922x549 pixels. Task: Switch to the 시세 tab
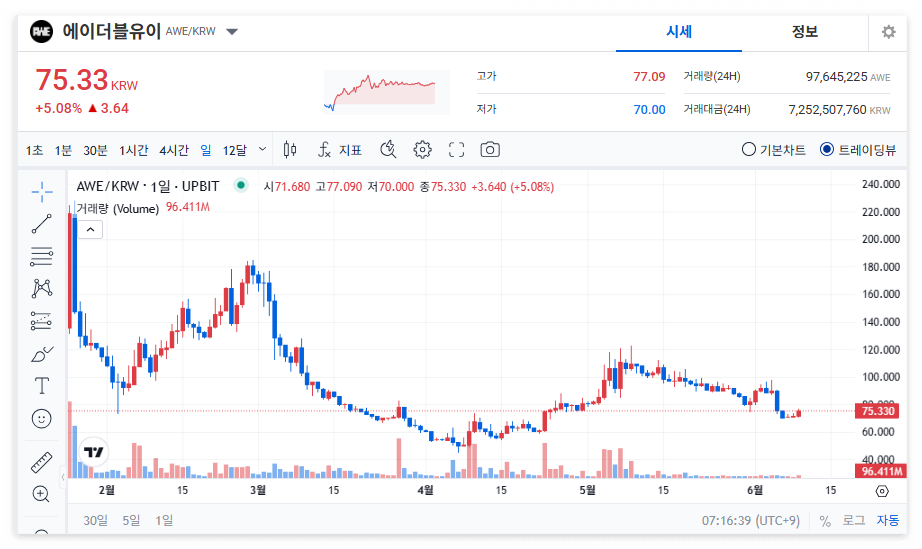tap(679, 32)
